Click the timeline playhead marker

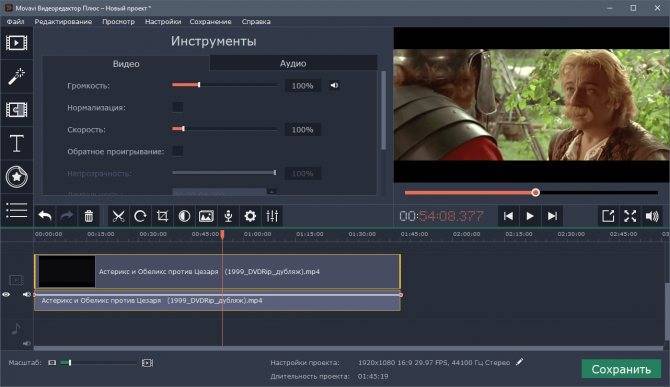222,234
